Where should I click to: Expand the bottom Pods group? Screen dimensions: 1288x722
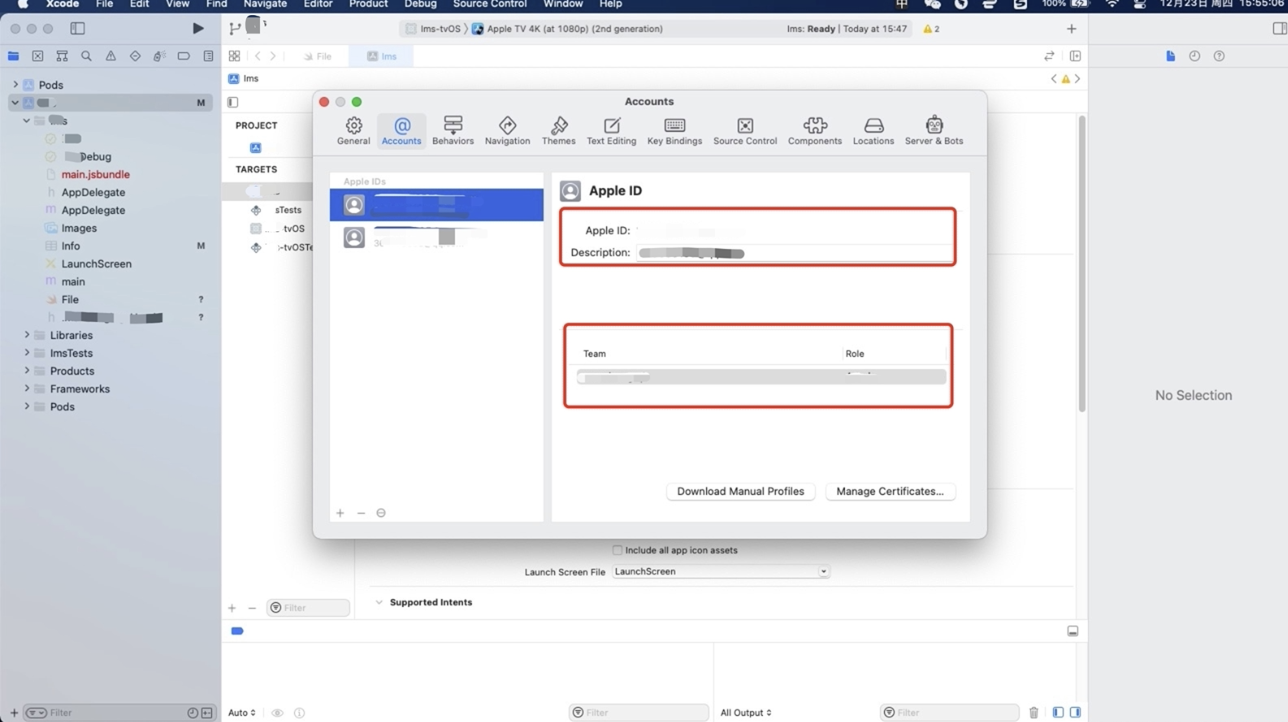27,407
